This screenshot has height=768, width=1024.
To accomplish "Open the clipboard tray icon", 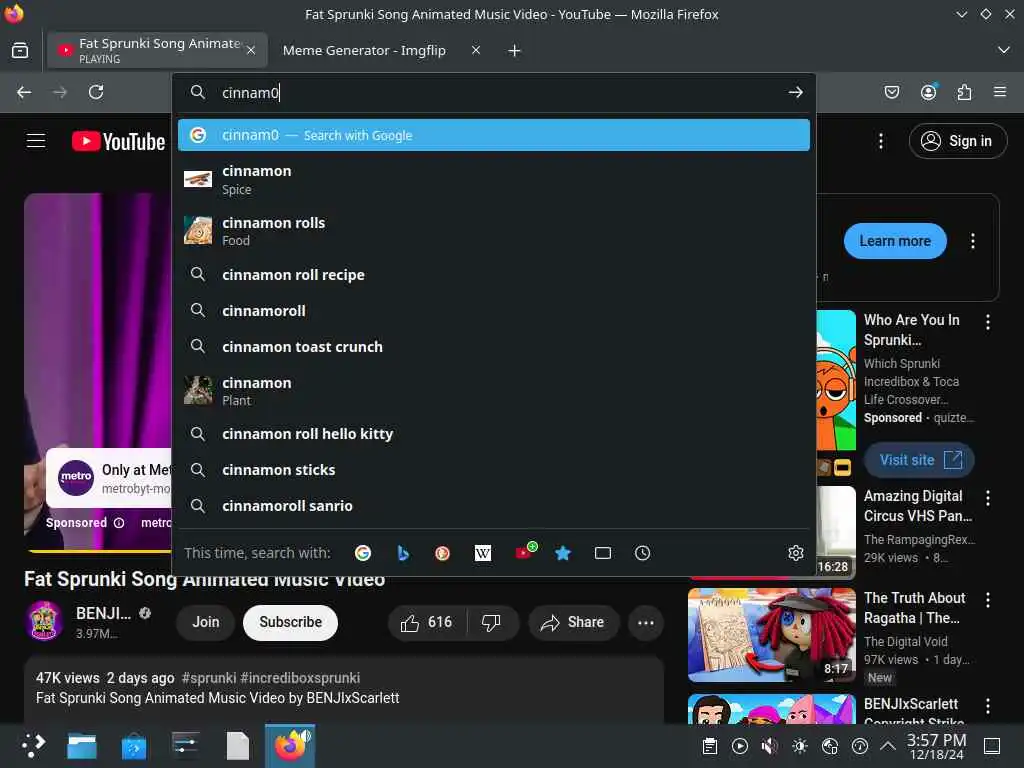I will pyautogui.click(x=710, y=746).
